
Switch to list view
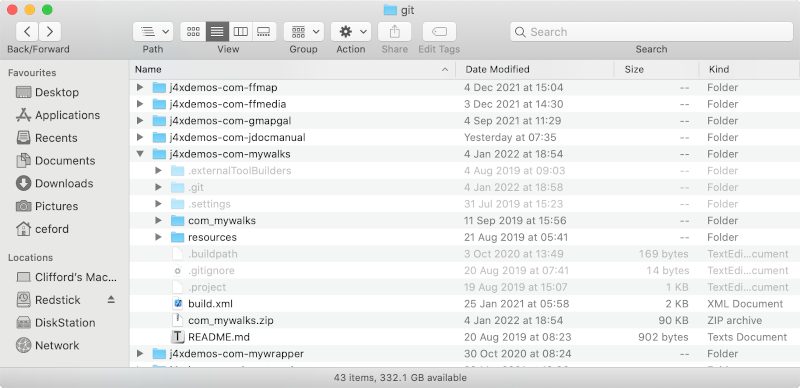tap(217, 32)
